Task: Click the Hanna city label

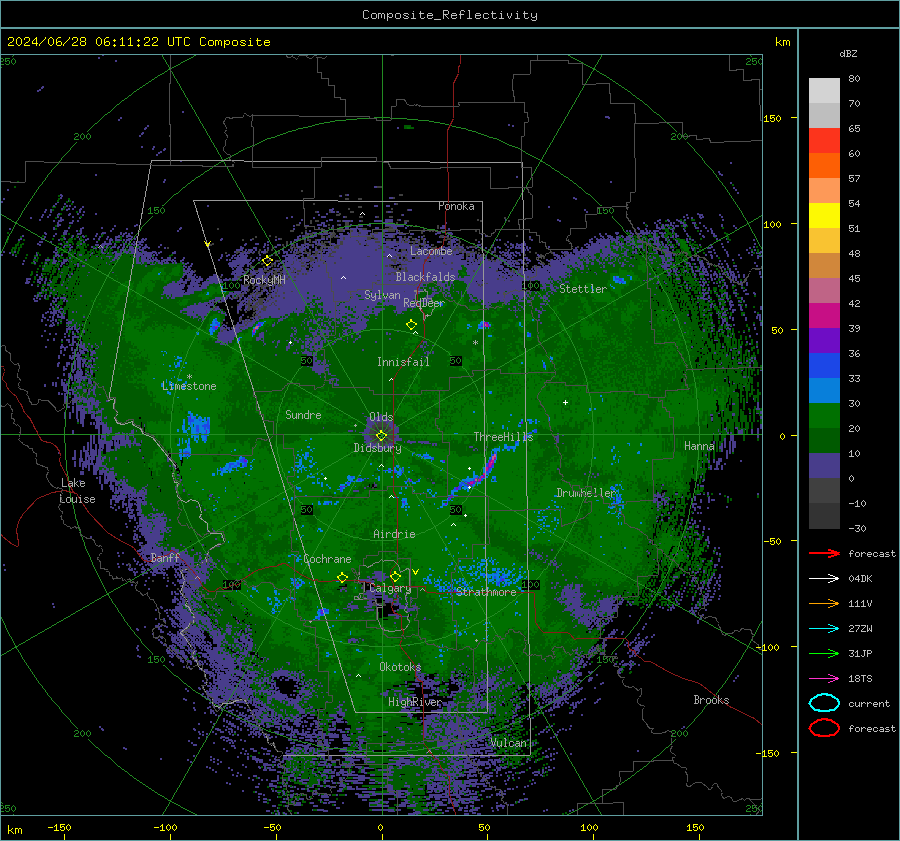Action: click(699, 446)
